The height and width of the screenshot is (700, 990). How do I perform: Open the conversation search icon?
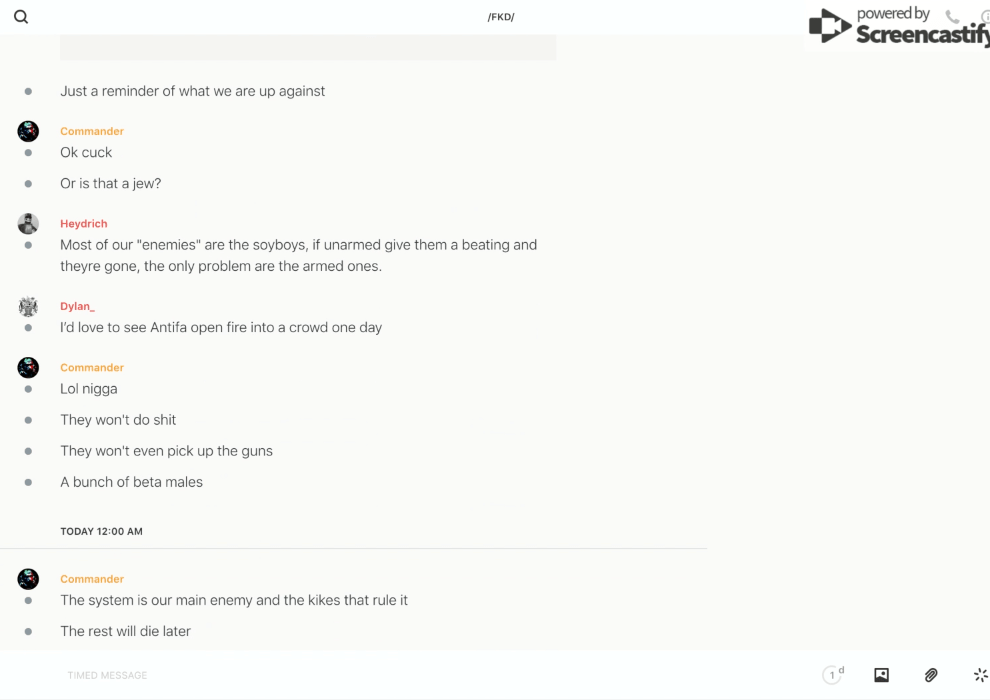point(21,17)
